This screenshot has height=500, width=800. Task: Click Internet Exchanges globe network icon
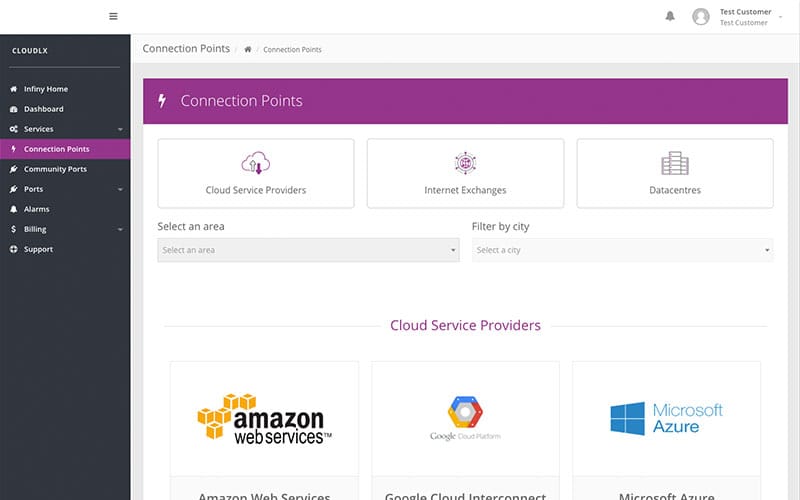tap(465, 163)
